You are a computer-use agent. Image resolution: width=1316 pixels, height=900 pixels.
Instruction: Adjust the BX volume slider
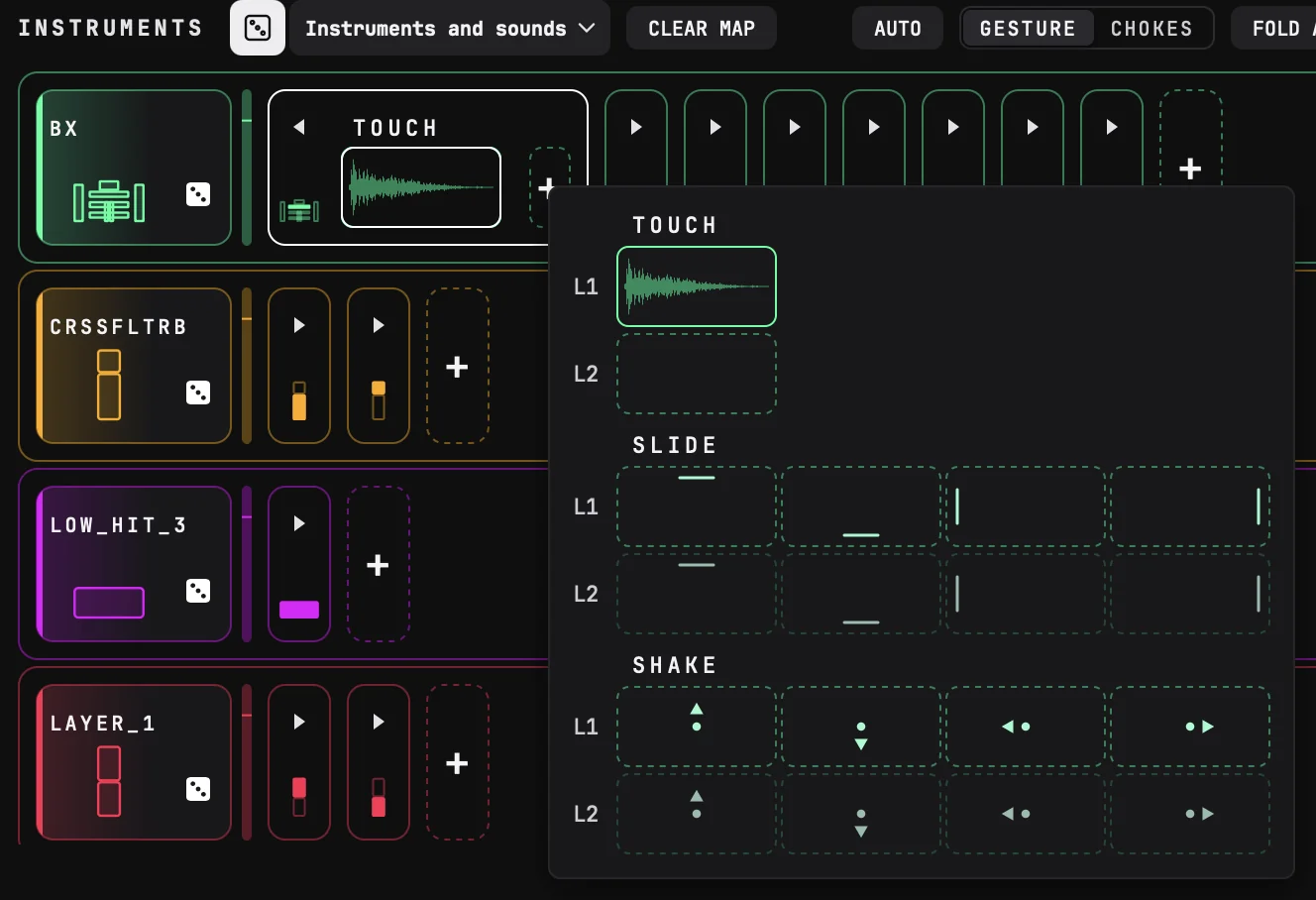click(247, 168)
